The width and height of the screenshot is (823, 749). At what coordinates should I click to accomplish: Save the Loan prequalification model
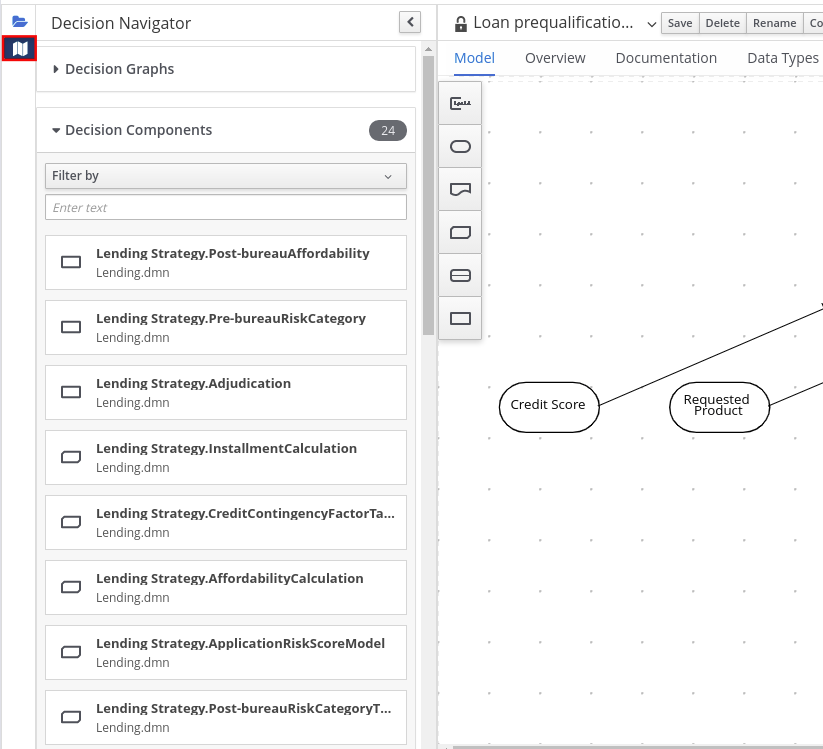679,22
